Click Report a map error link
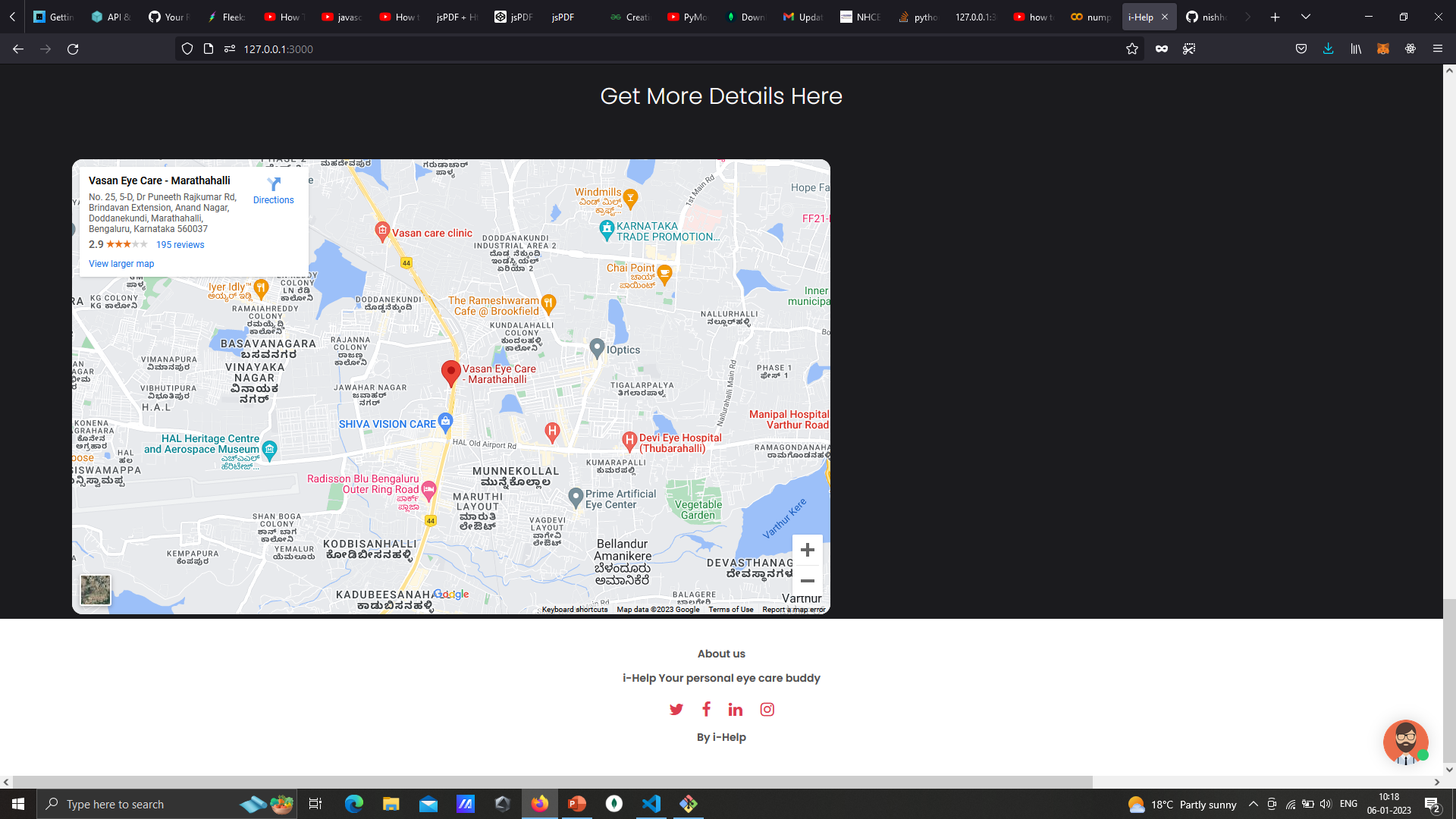This screenshot has width=1456, height=819. click(794, 610)
